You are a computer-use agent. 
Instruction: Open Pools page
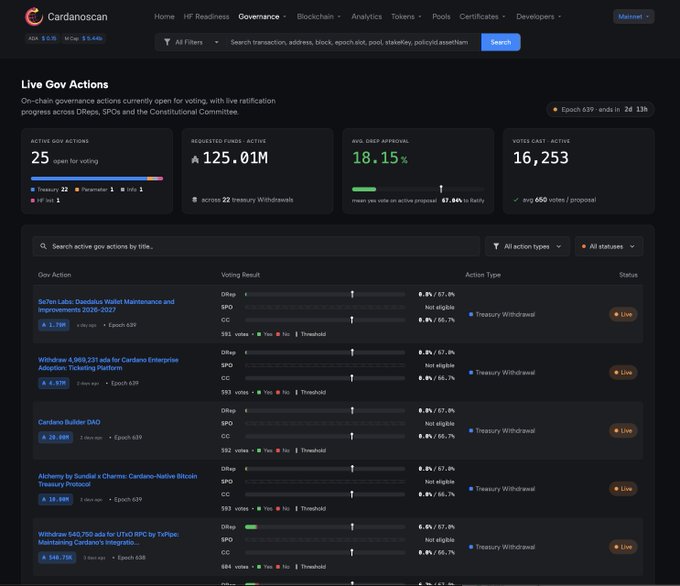[x=441, y=16]
